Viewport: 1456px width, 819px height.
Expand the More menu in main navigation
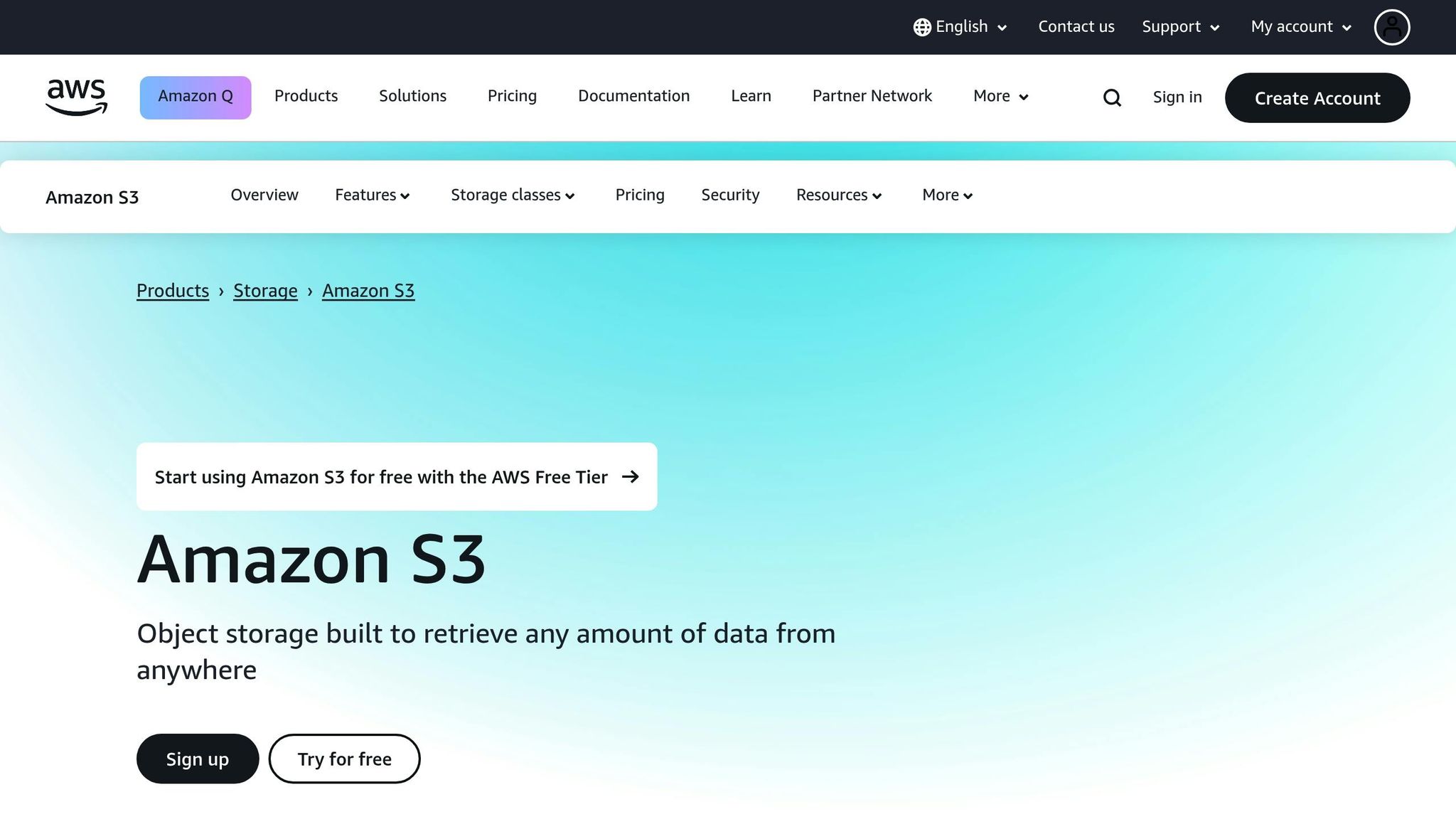click(x=1001, y=96)
